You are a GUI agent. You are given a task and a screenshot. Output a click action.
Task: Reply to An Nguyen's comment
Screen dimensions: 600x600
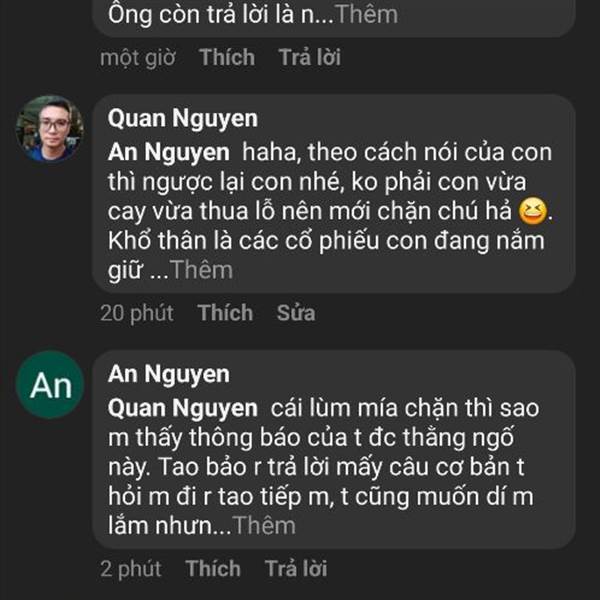click(295, 569)
